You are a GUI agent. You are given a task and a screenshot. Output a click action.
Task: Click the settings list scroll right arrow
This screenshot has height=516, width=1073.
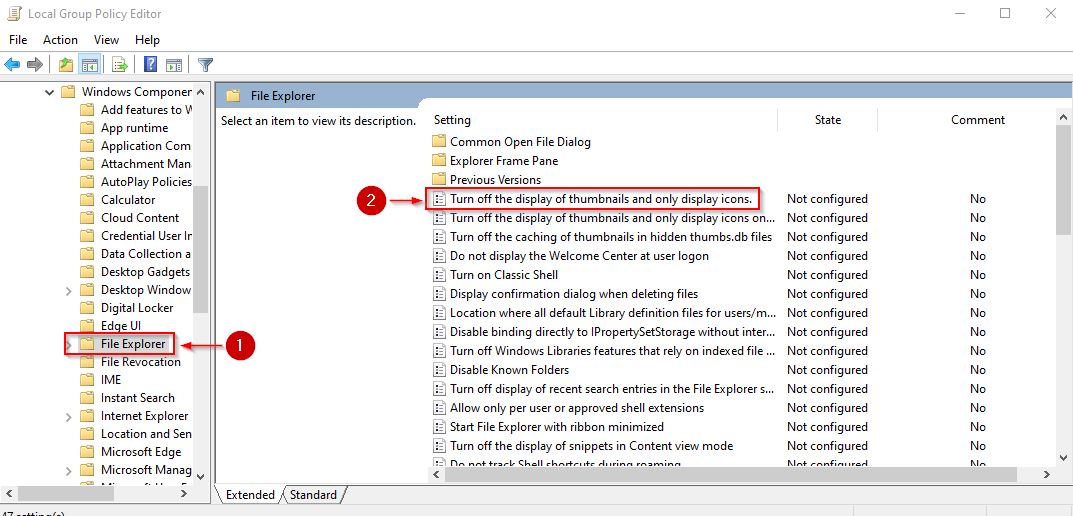[x=1047, y=474]
